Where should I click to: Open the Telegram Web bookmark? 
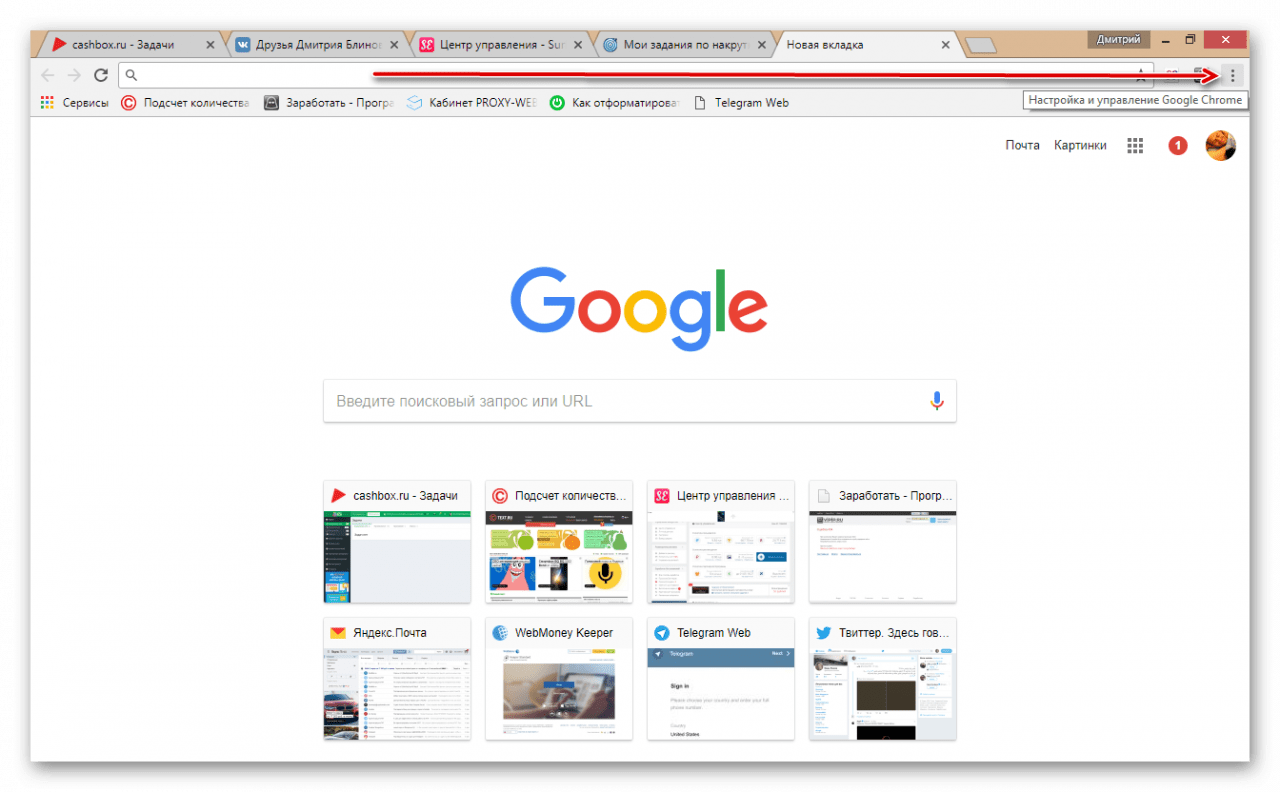[x=741, y=102]
